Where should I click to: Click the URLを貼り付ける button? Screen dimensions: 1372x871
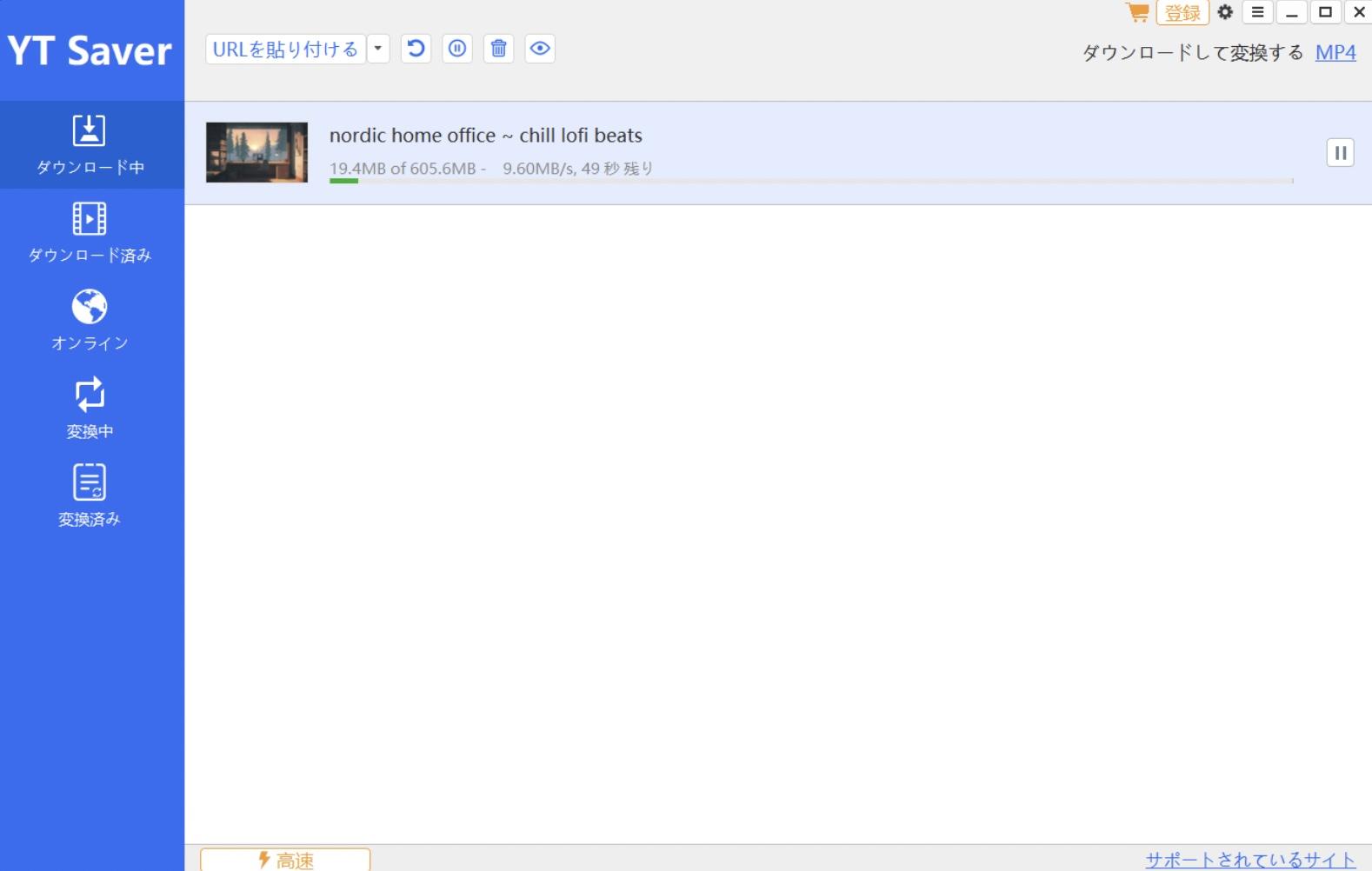coord(285,49)
